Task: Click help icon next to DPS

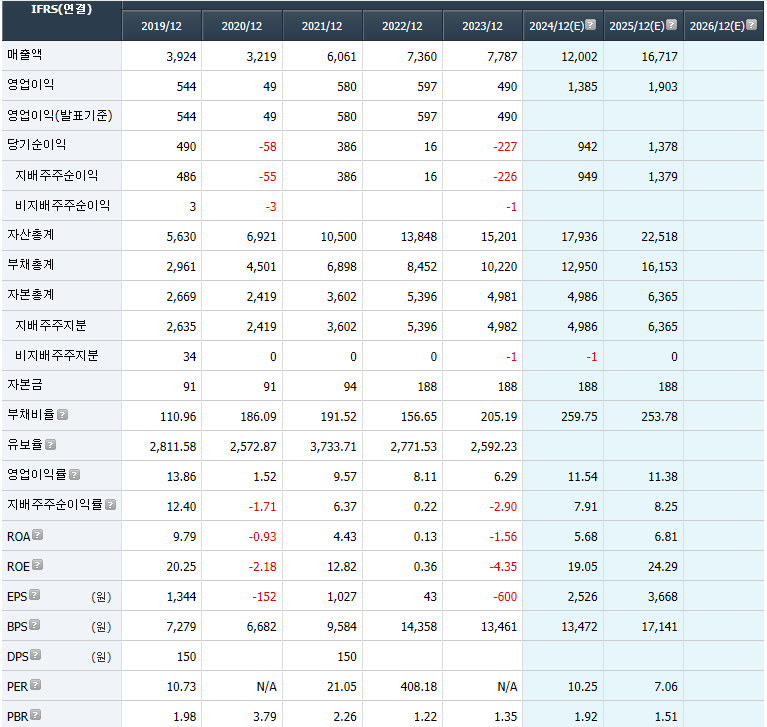Action: 35,655
